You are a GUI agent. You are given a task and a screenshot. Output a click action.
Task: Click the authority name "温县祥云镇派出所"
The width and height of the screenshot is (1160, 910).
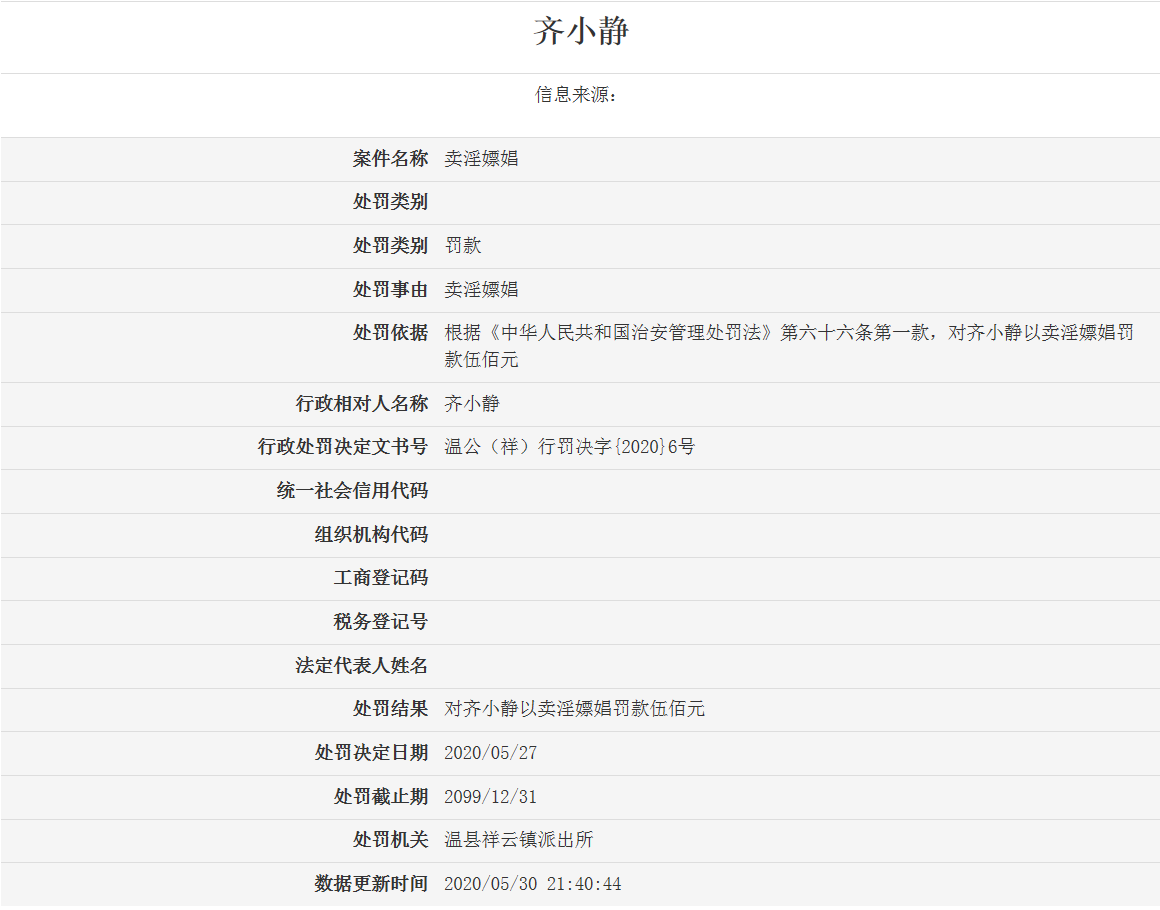click(518, 840)
